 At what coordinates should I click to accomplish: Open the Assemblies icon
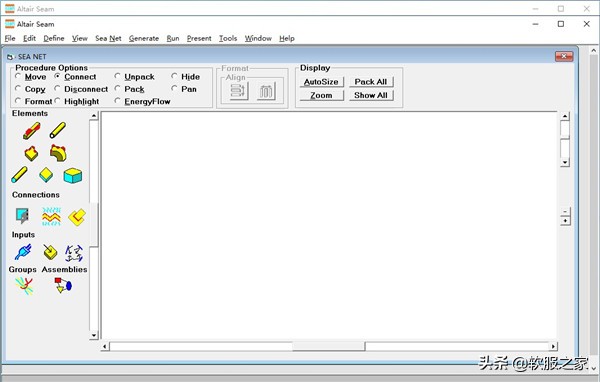tap(63, 286)
